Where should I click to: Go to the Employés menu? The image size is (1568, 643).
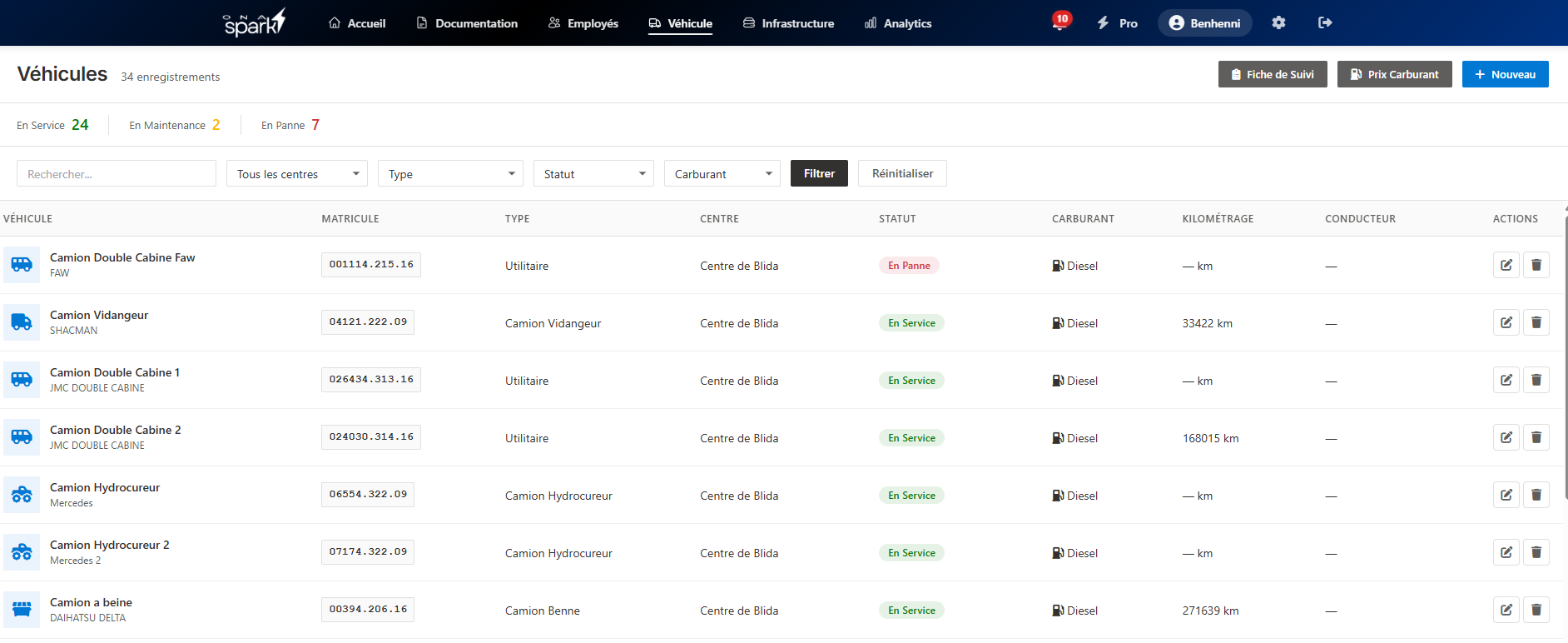pyautogui.click(x=583, y=23)
